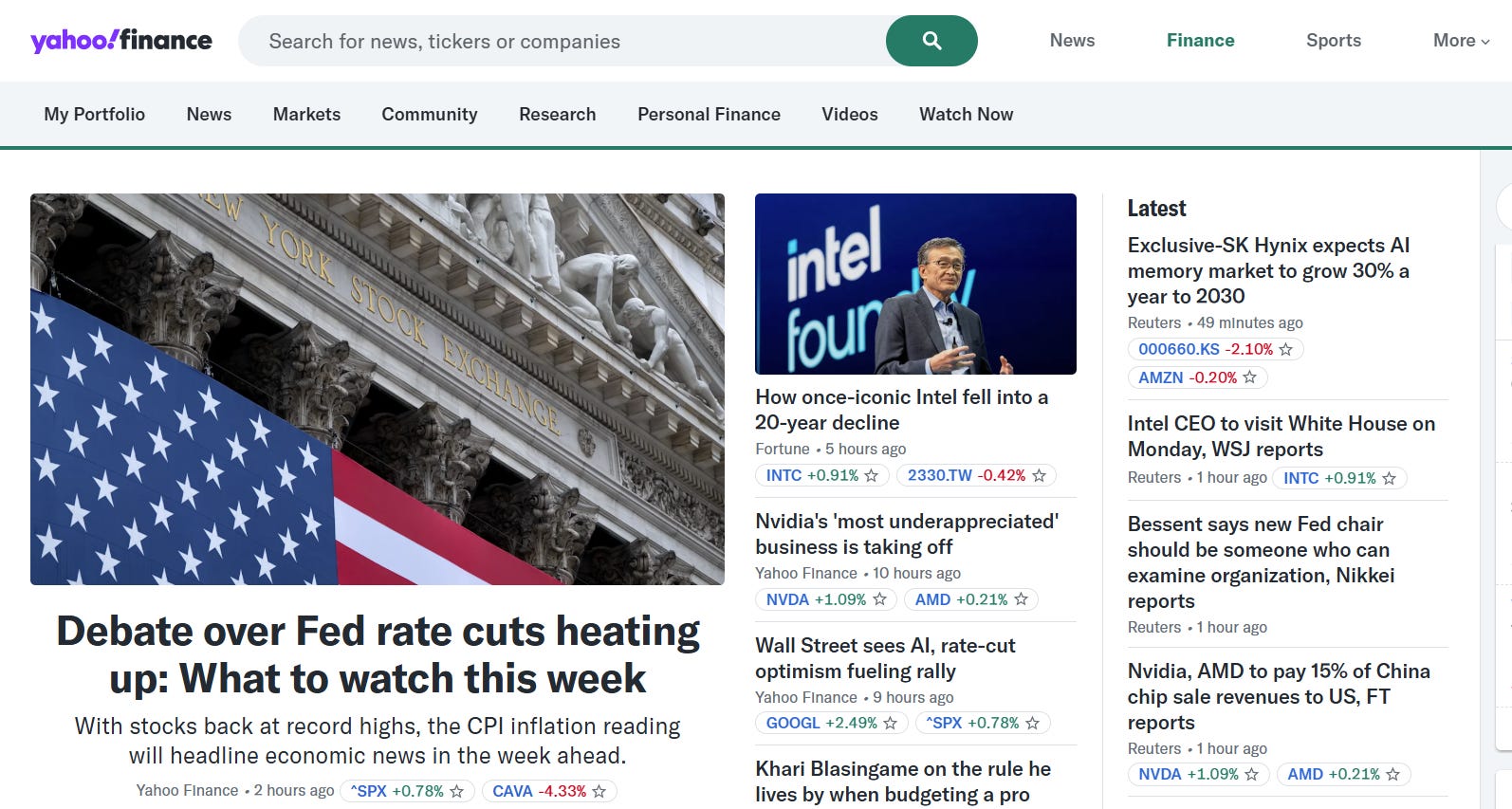Star the AMD chip under China chip story
The height and width of the screenshot is (809, 1512).
click(1392, 774)
